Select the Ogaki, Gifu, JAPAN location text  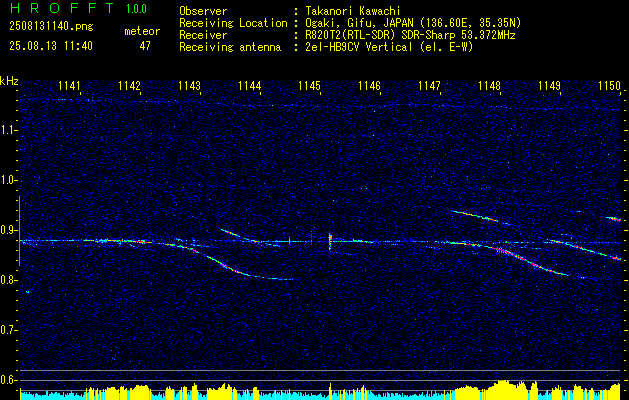pos(413,23)
